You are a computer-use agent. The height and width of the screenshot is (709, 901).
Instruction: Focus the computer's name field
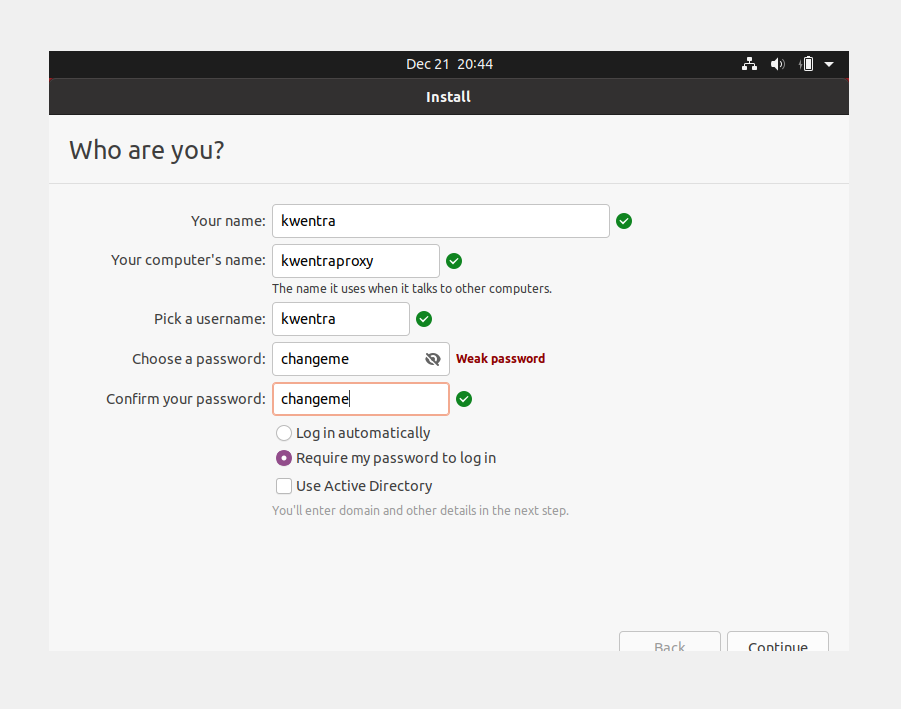coord(356,261)
